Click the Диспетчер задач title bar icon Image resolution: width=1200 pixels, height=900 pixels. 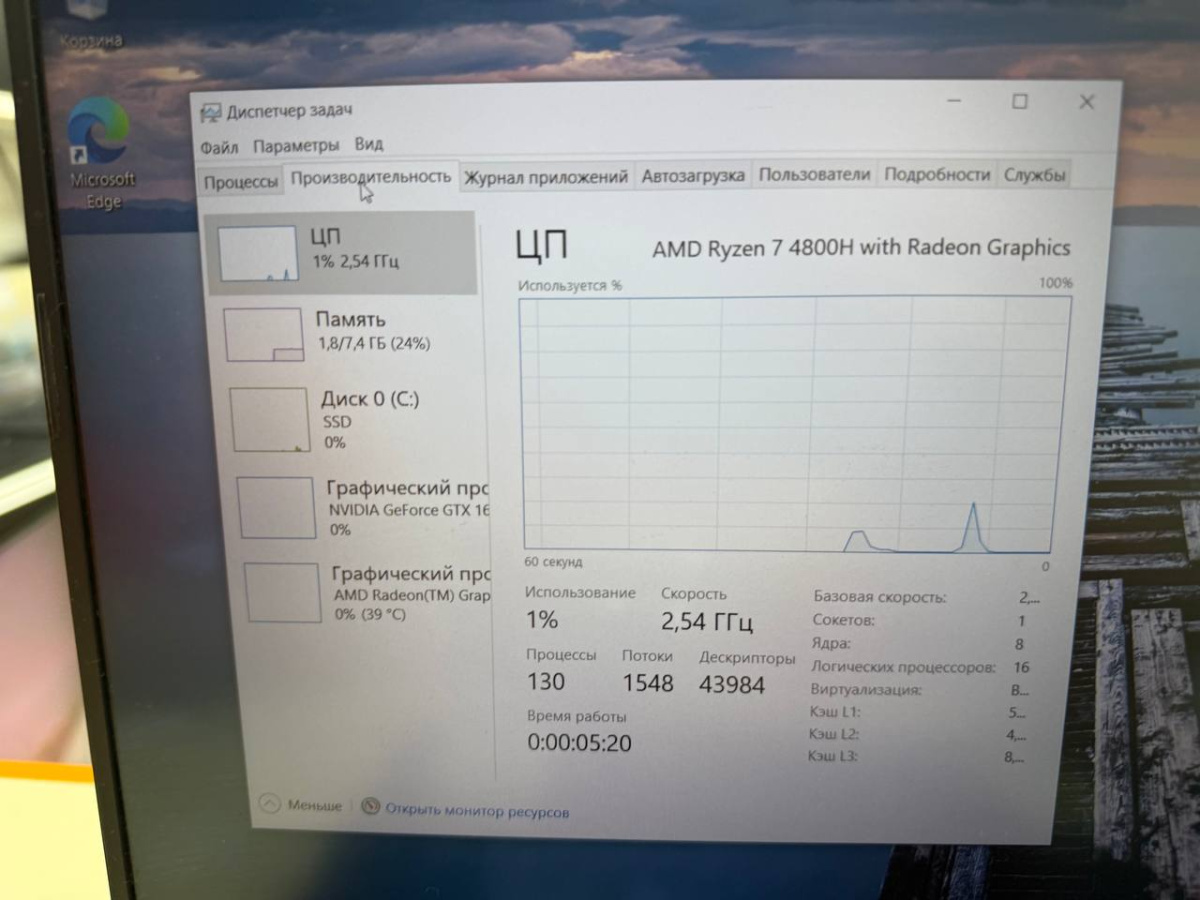click(211, 111)
